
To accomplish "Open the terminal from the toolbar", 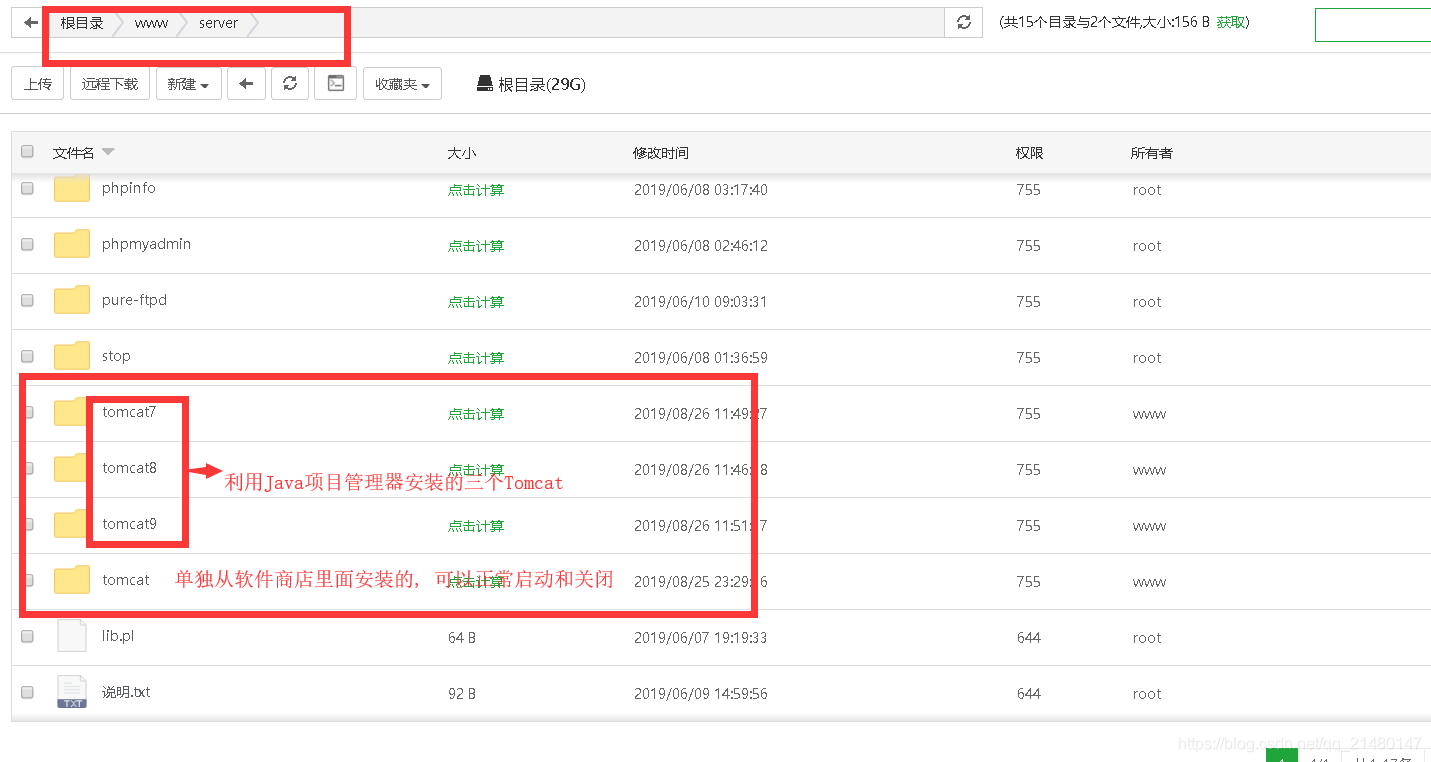I will (336, 84).
